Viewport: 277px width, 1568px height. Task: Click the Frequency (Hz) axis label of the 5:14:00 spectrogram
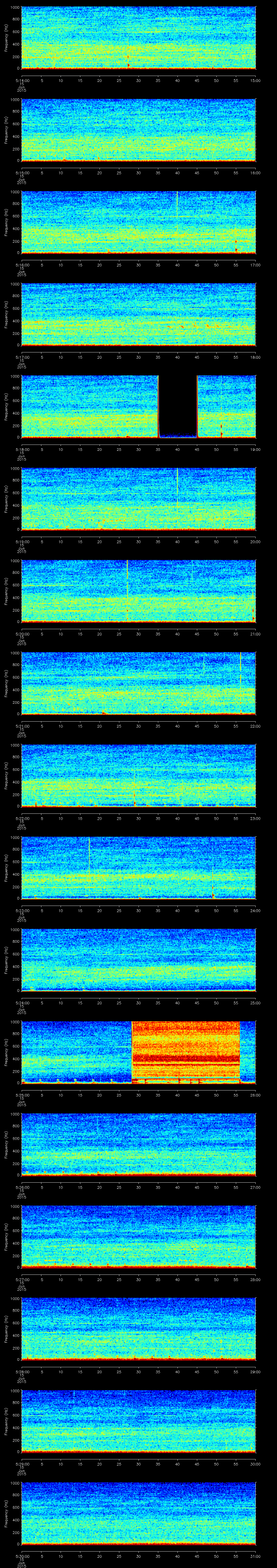tap(6, 38)
